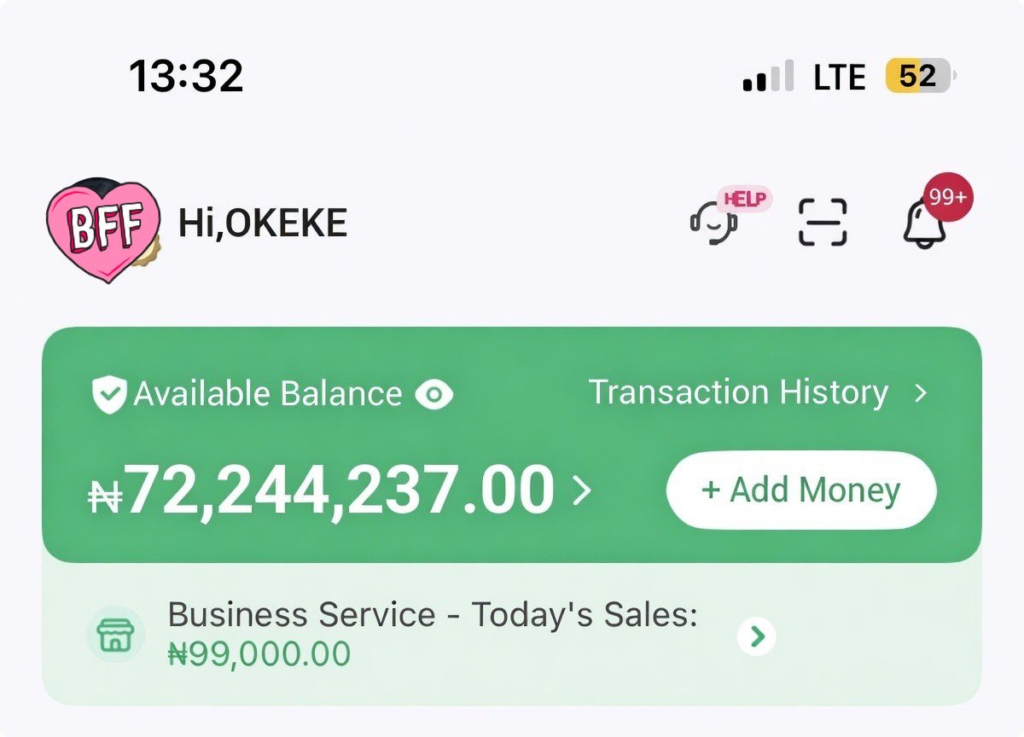Tap the cellular signal bars icon
This screenshot has height=737, width=1024.
click(x=768, y=77)
